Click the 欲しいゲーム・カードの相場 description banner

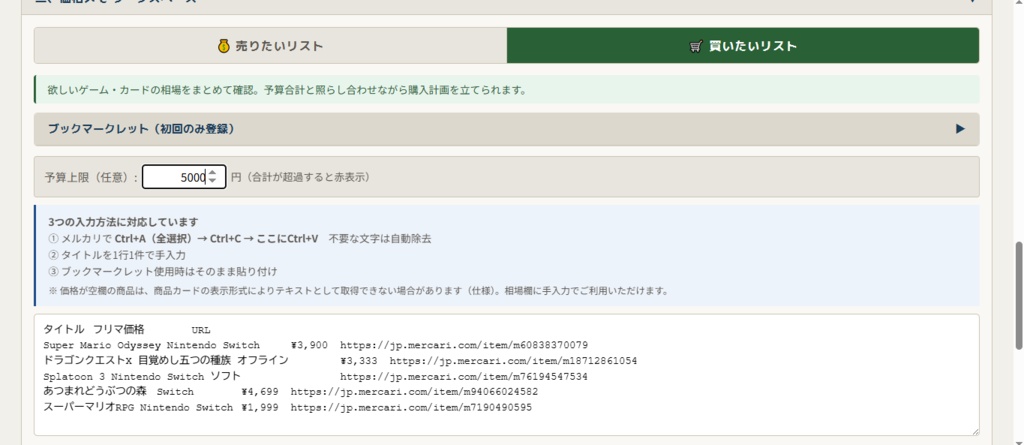tap(506, 90)
